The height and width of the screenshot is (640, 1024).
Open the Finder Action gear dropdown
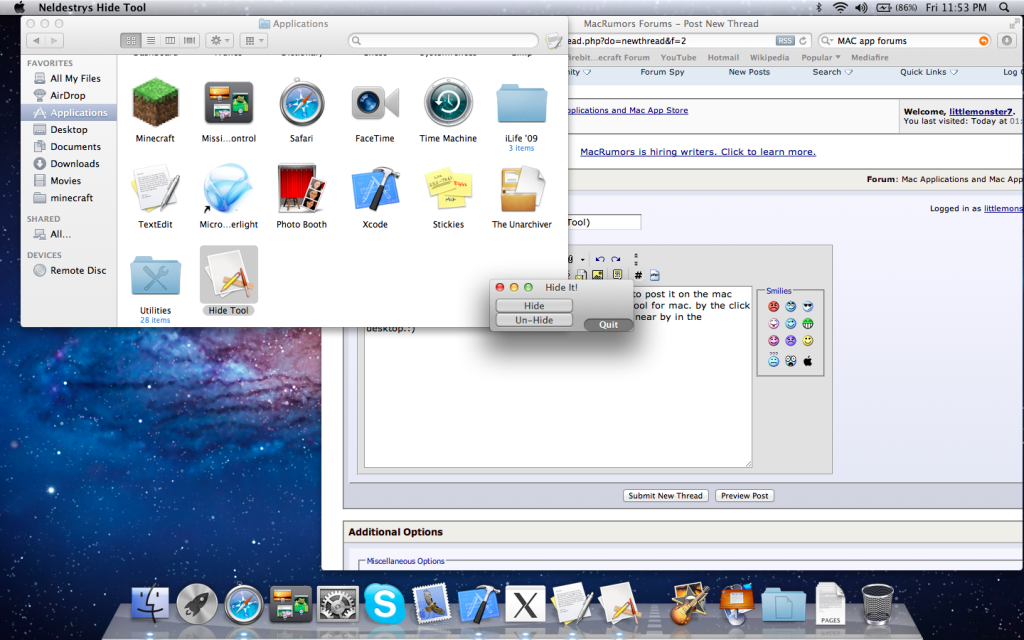click(x=218, y=40)
